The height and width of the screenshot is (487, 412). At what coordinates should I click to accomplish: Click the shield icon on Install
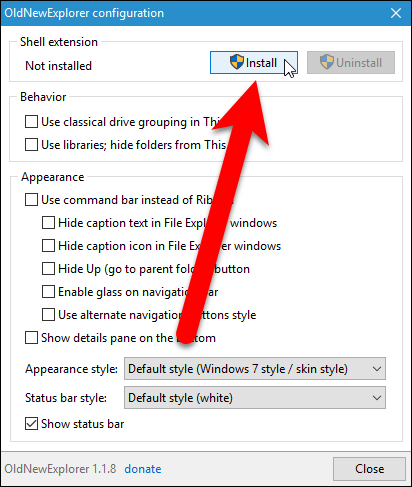[x=237, y=62]
